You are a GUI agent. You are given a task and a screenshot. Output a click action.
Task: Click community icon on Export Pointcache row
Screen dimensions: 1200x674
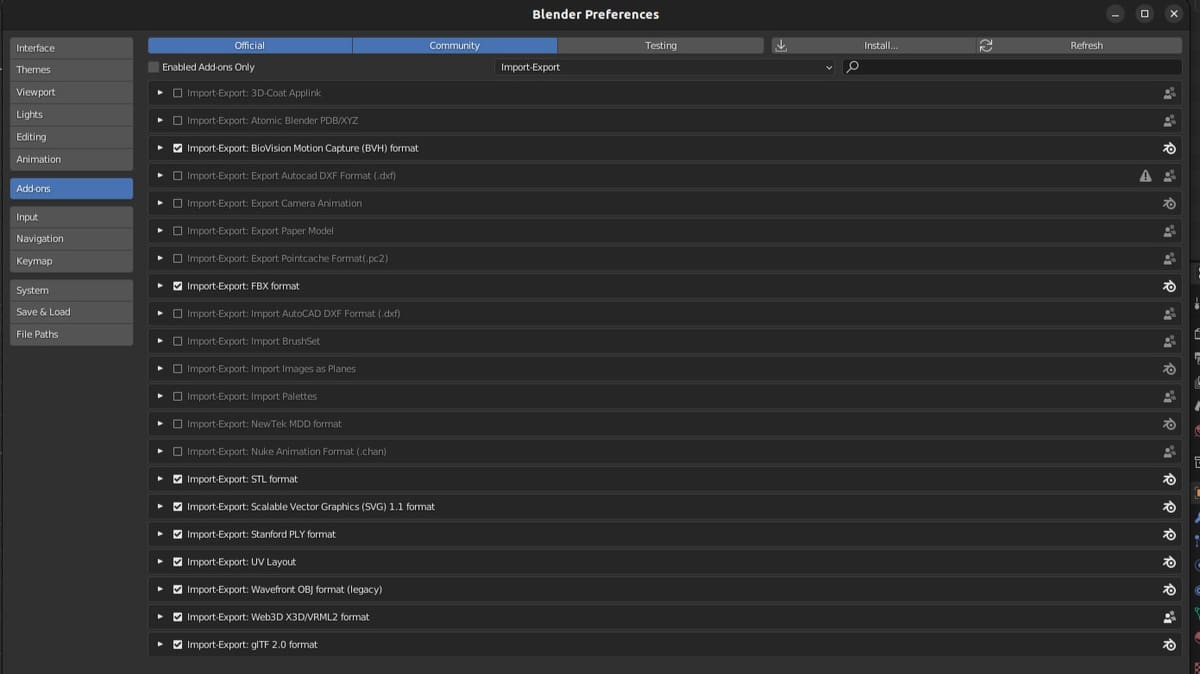coord(1169,259)
